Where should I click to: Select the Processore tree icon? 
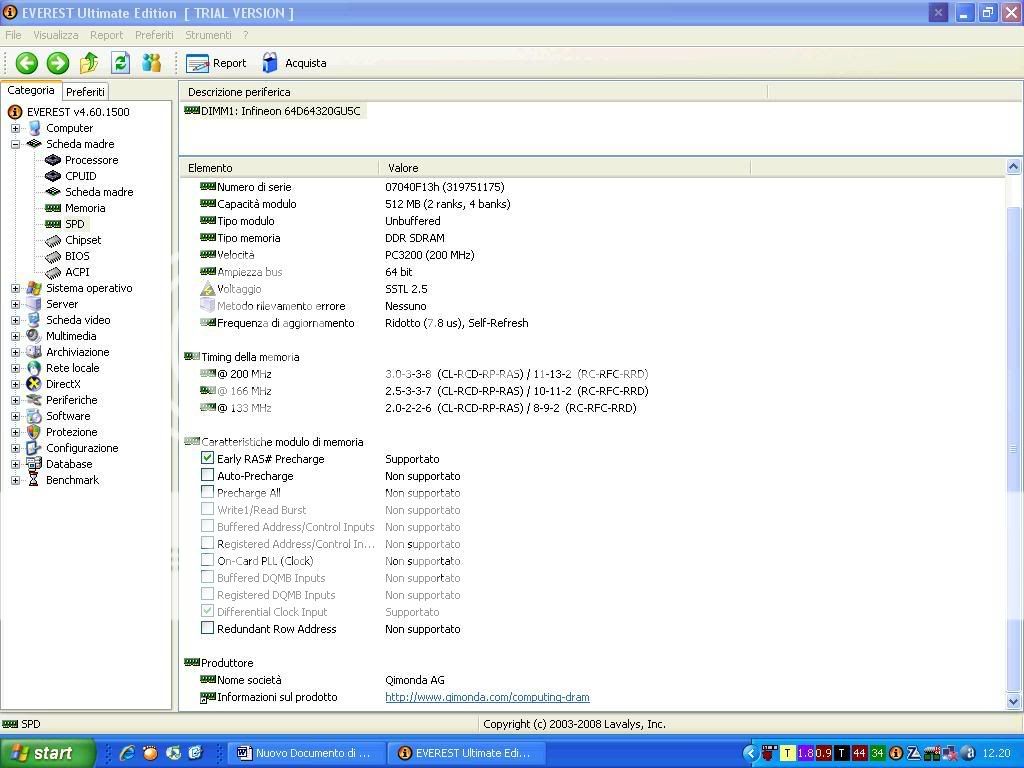[x=53, y=160]
